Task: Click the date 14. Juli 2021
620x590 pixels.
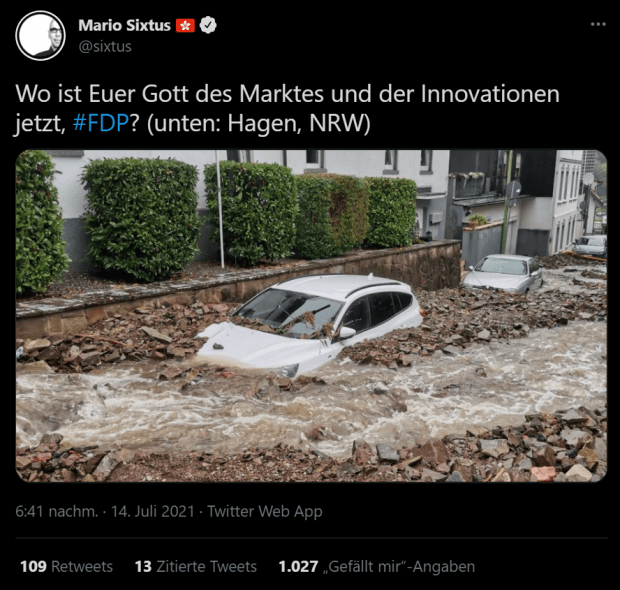Action: [153, 511]
